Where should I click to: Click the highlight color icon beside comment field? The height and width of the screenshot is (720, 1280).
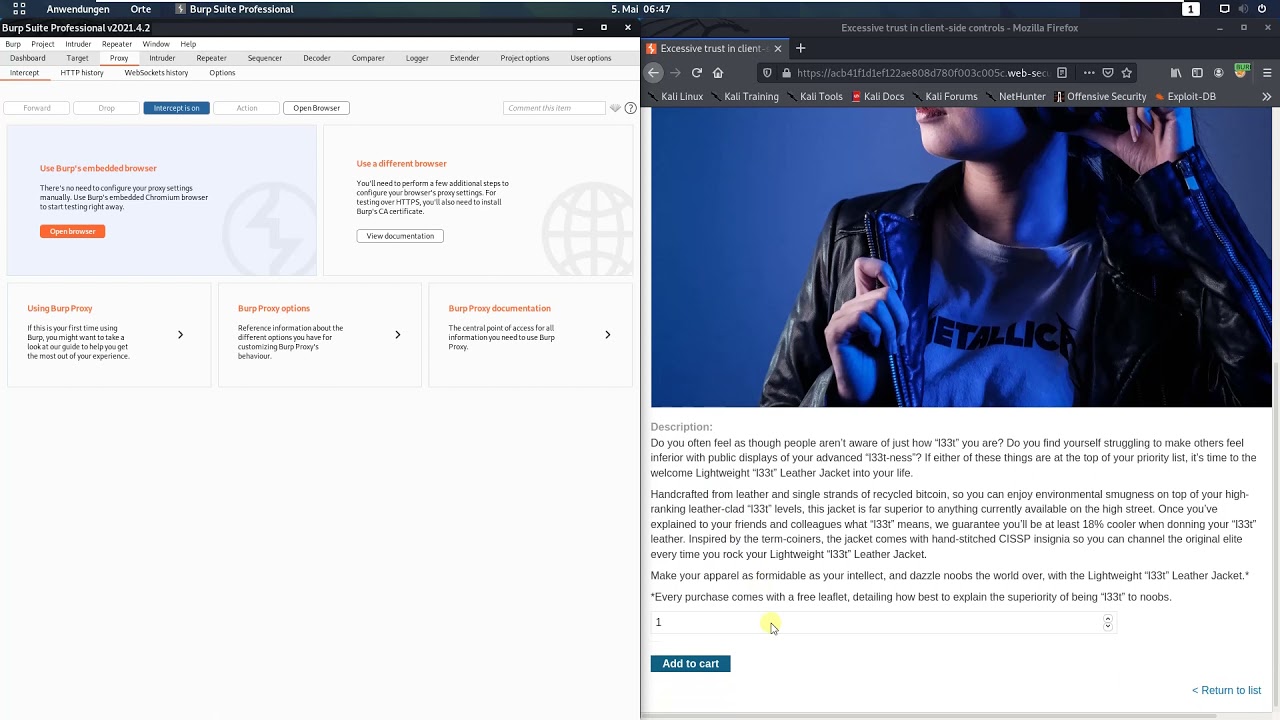tap(615, 108)
